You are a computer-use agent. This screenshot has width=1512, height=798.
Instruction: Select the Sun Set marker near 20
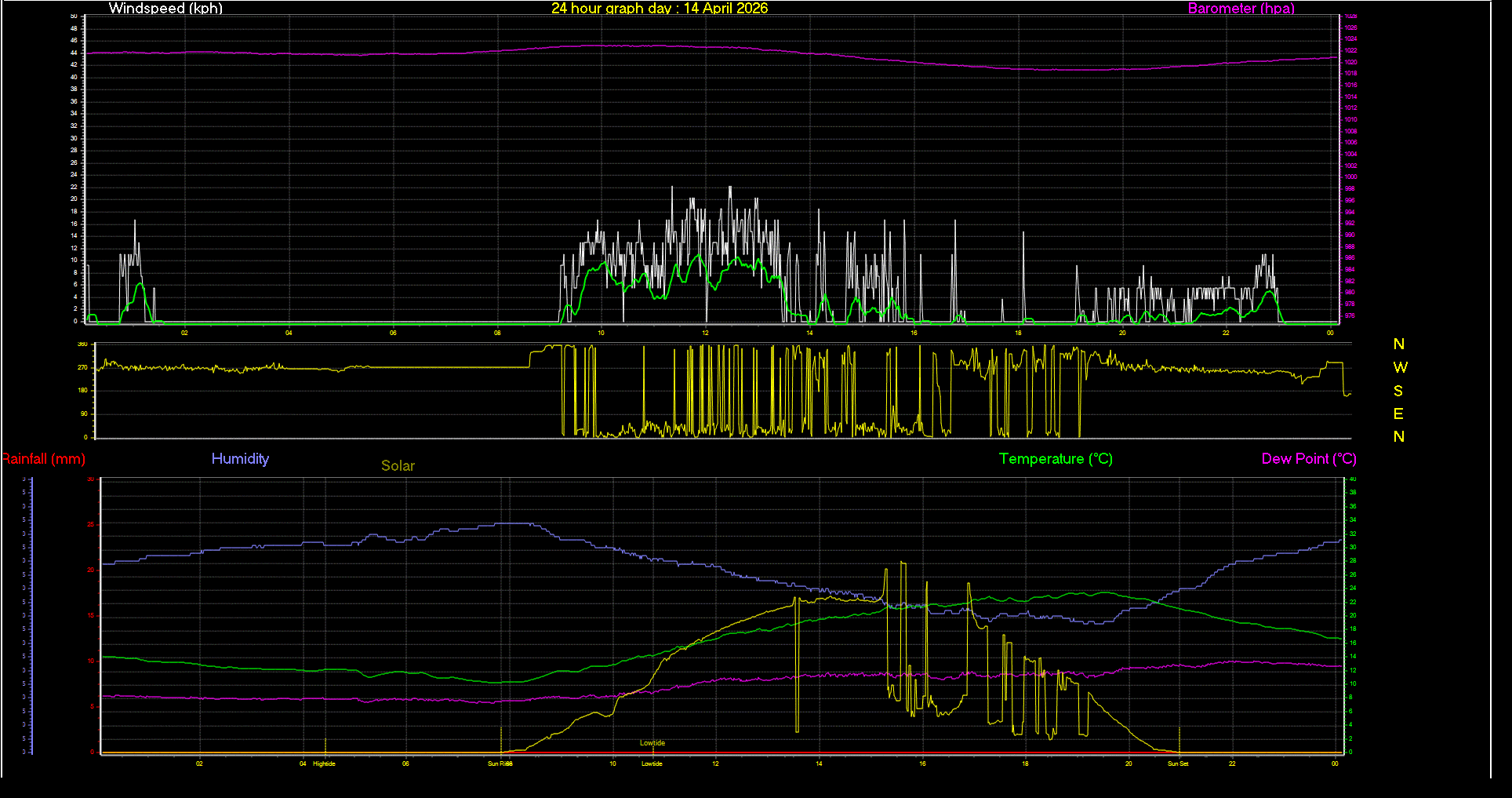[1177, 763]
